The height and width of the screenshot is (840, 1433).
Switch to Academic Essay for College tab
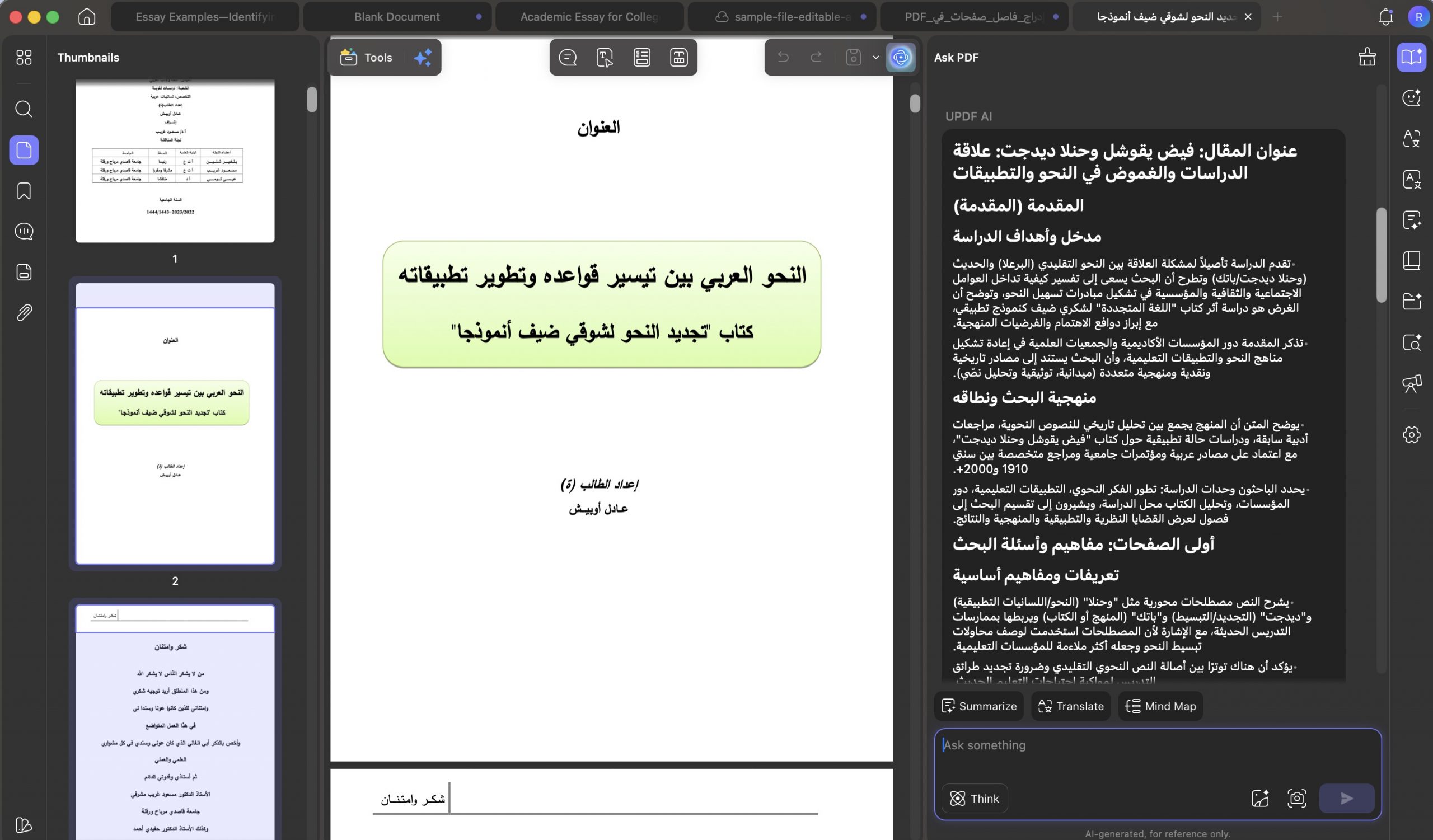[x=589, y=16]
